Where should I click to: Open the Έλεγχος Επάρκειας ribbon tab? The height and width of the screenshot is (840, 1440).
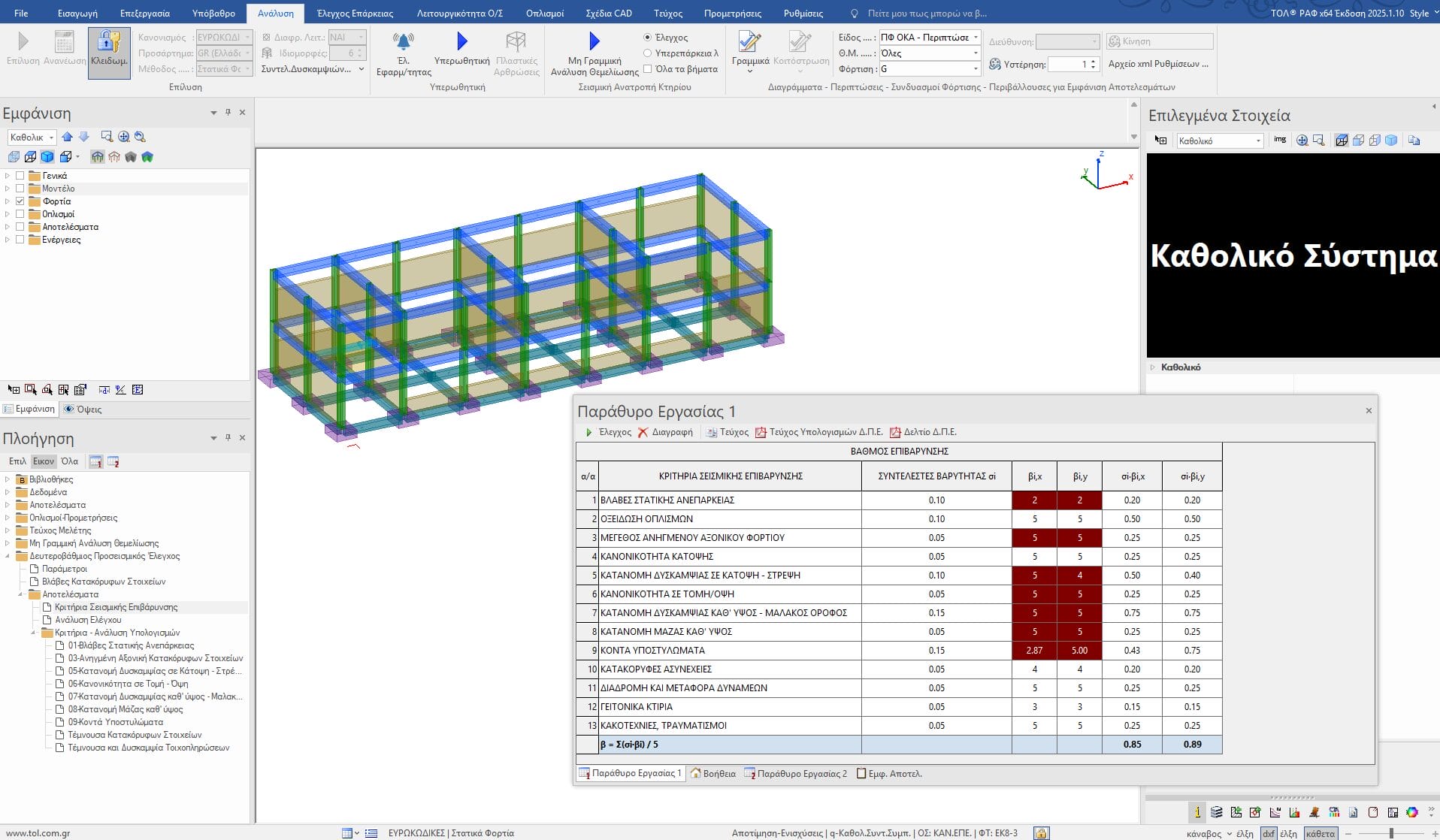pos(355,13)
